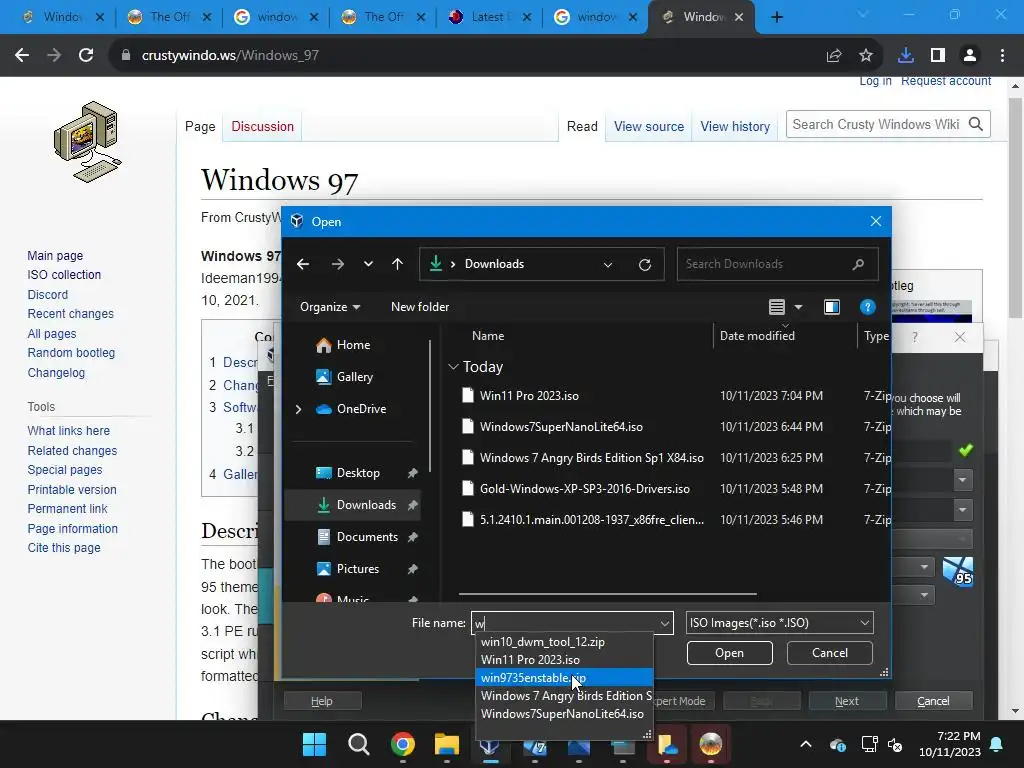Click View history tab
The image size is (1024, 768).
pos(735,126)
